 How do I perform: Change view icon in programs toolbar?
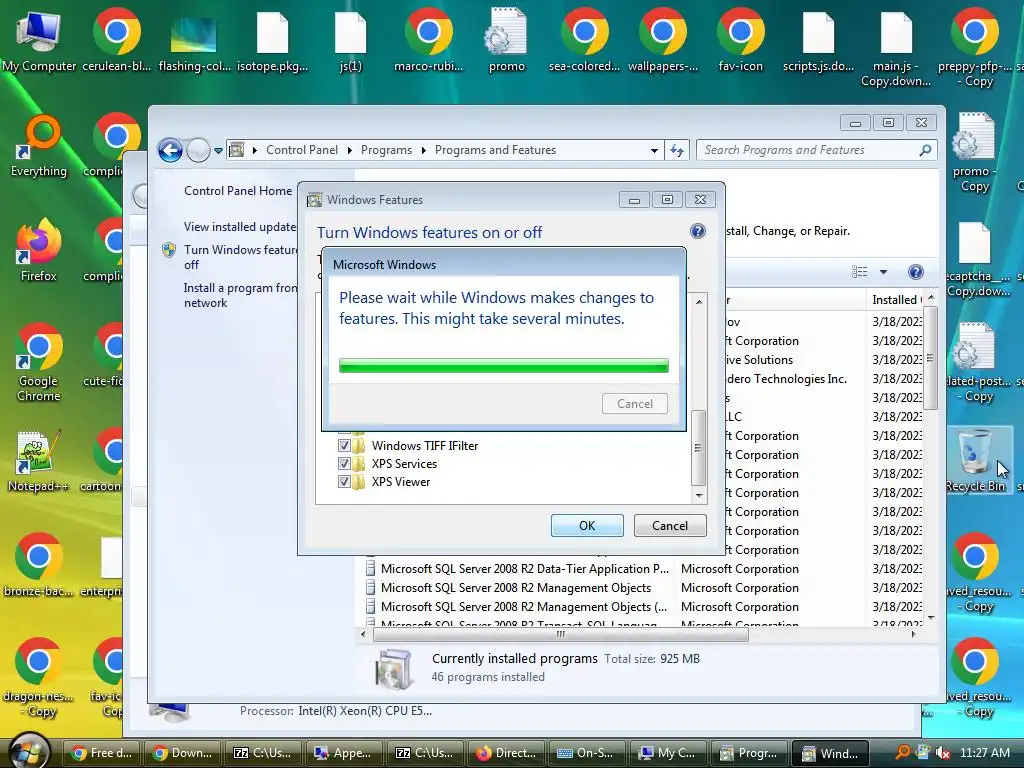[x=860, y=272]
